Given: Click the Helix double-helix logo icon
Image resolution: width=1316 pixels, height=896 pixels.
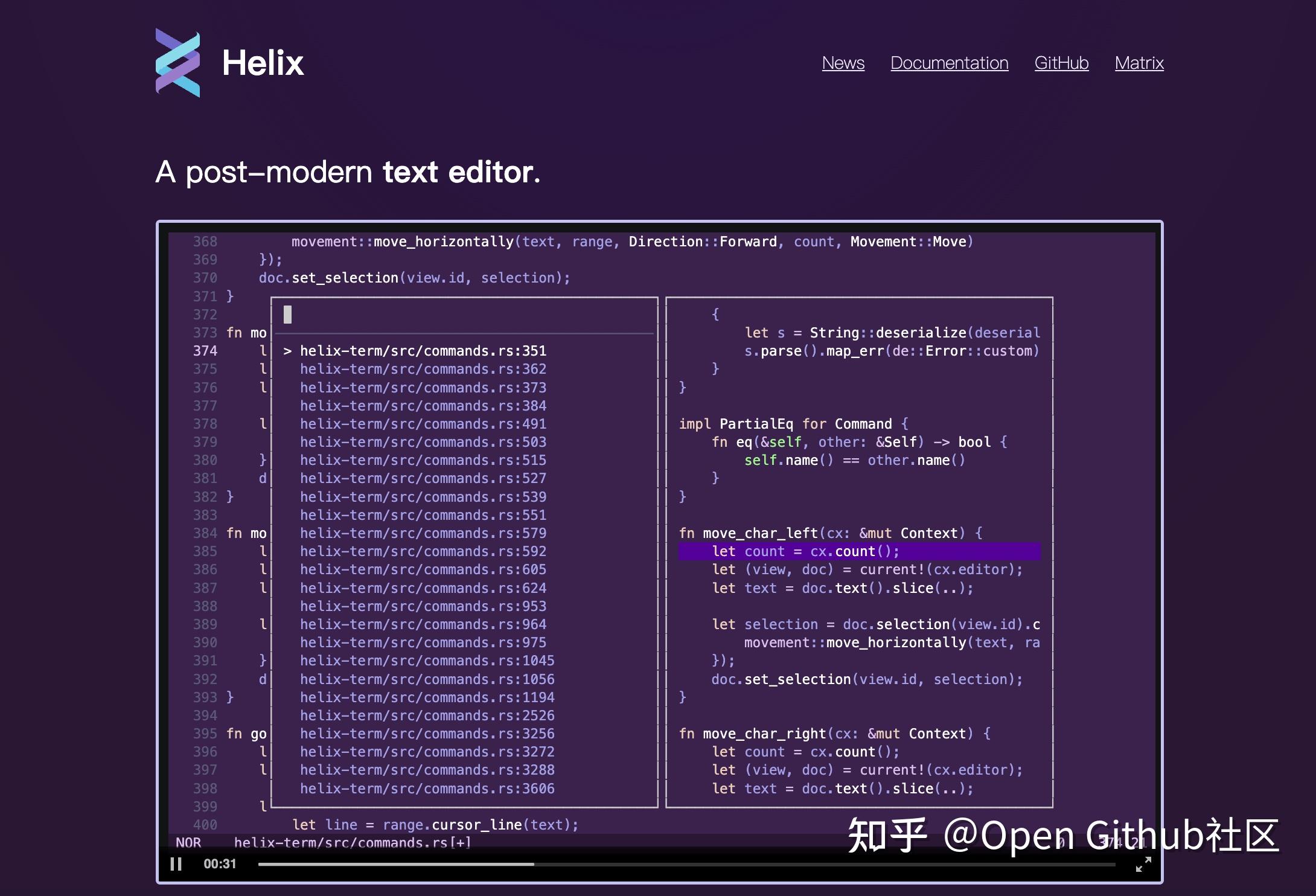Looking at the screenshot, I should click(178, 62).
